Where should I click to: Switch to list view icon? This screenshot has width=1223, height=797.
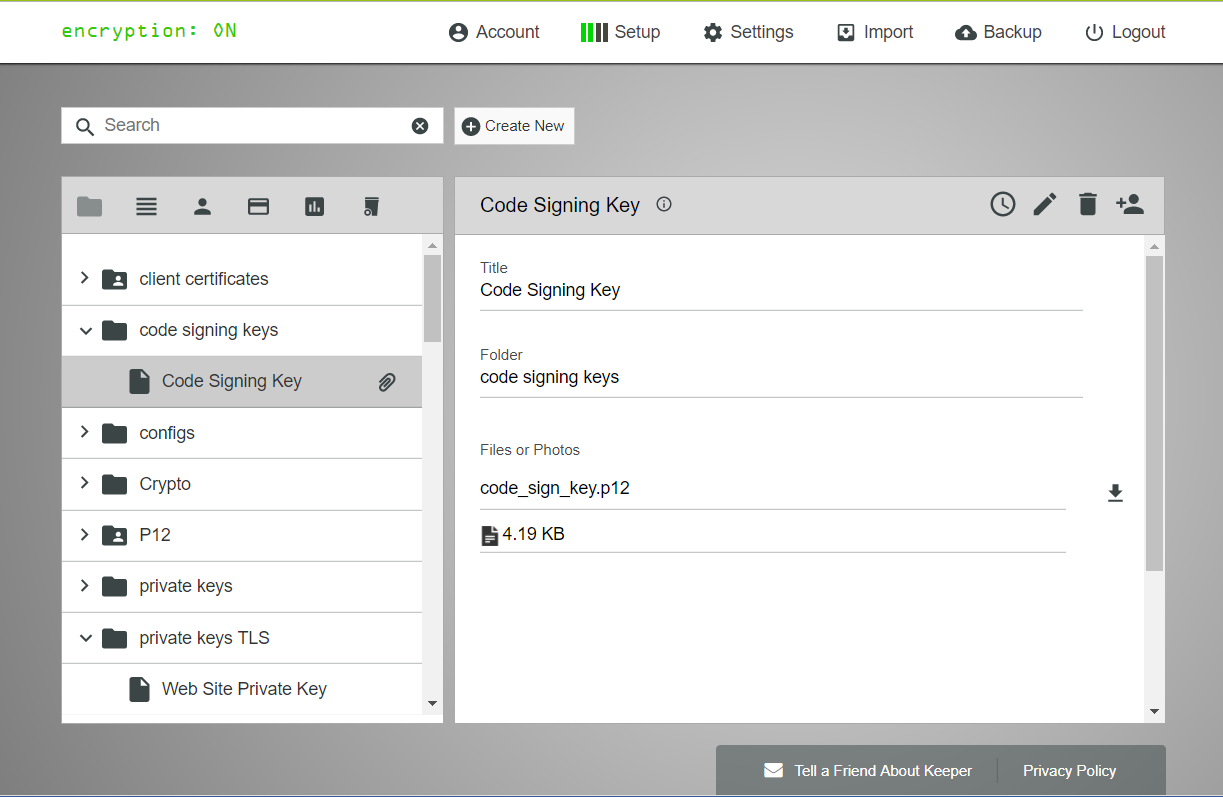click(x=146, y=207)
